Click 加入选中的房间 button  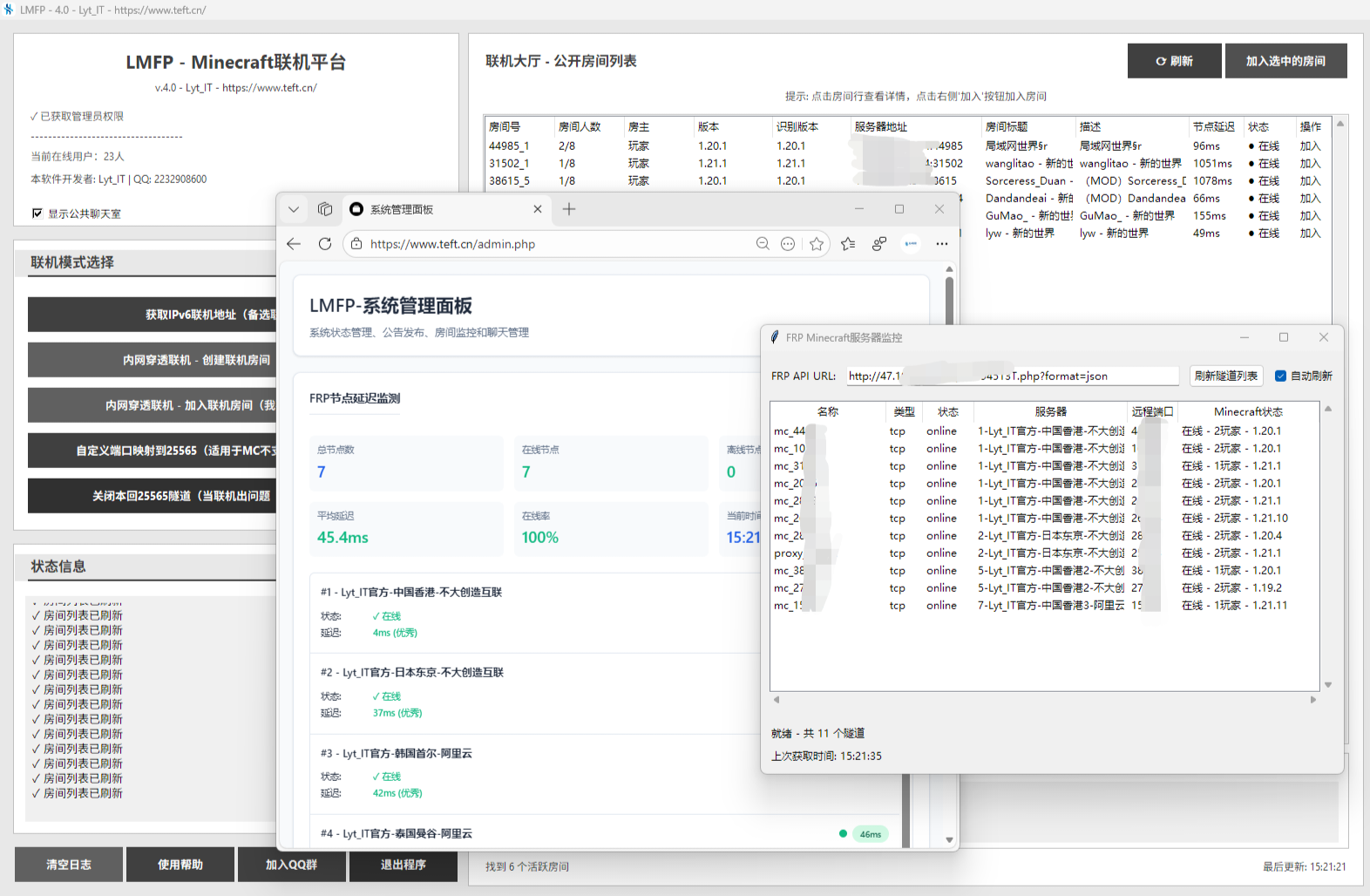[x=1285, y=61]
